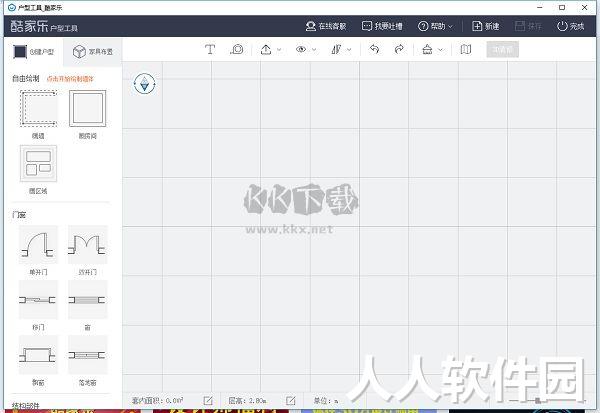Expand the upload/export dropdown arrow
The height and width of the screenshot is (413, 600).
279,50
